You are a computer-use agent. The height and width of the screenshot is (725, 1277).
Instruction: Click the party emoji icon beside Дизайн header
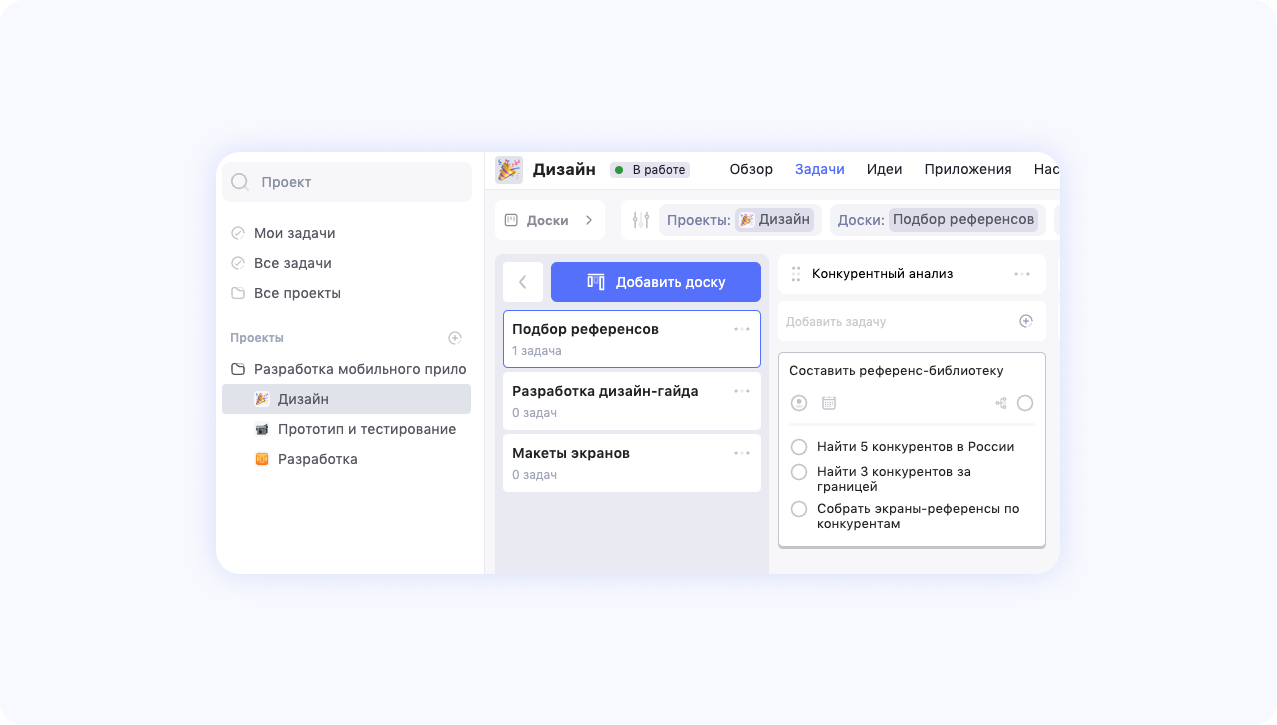pyautogui.click(x=509, y=169)
